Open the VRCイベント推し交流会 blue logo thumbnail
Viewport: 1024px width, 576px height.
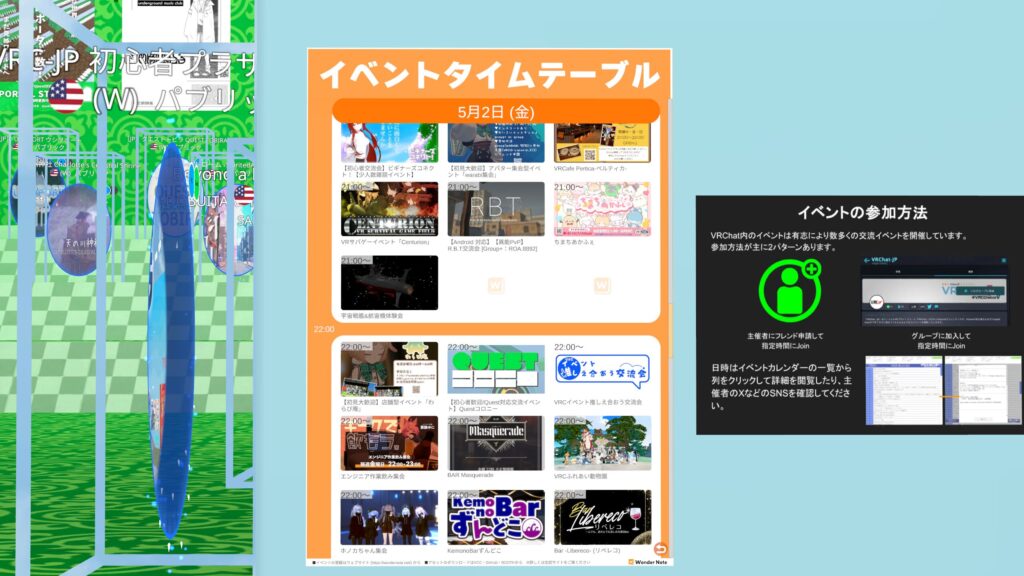pyautogui.click(x=602, y=370)
